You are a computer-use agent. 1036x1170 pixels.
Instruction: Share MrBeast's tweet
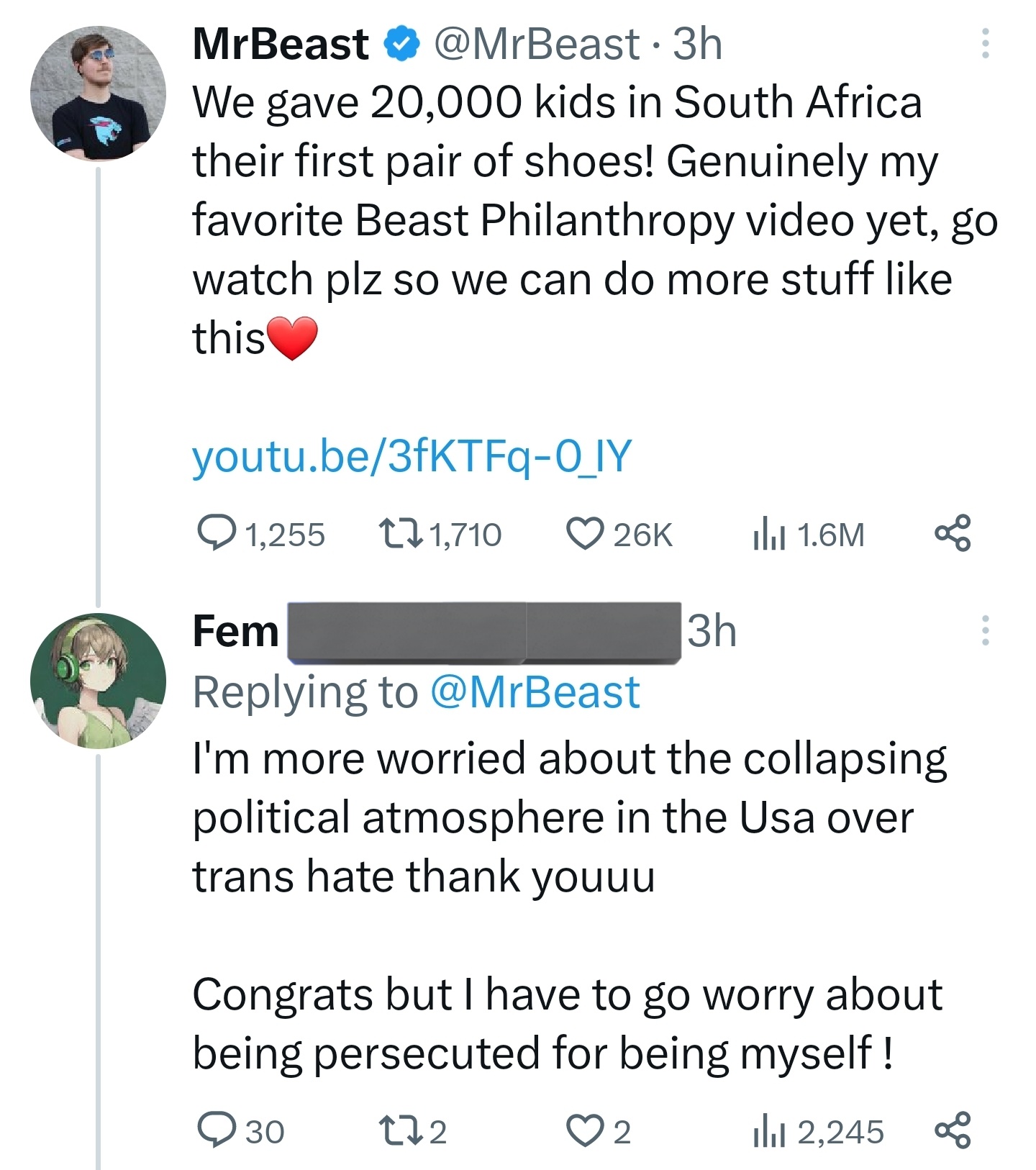[x=953, y=534]
